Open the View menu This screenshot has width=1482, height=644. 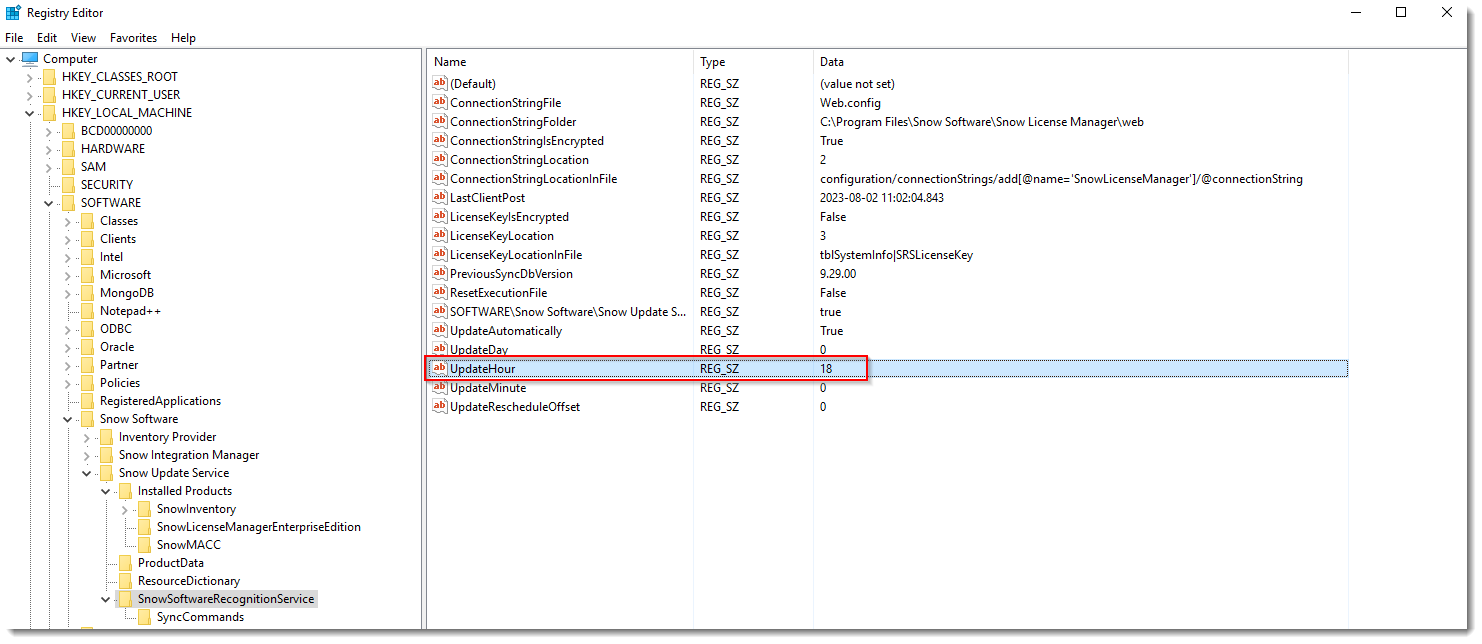pyautogui.click(x=84, y=38)
